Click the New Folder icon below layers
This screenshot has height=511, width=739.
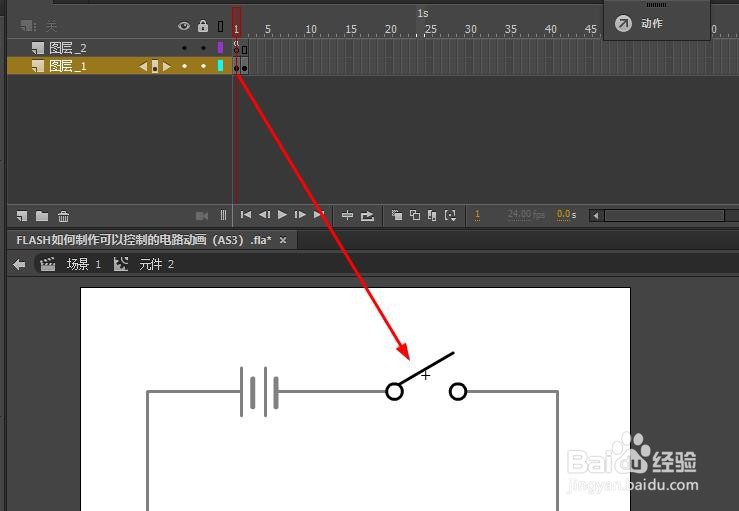tap(42, 216)
